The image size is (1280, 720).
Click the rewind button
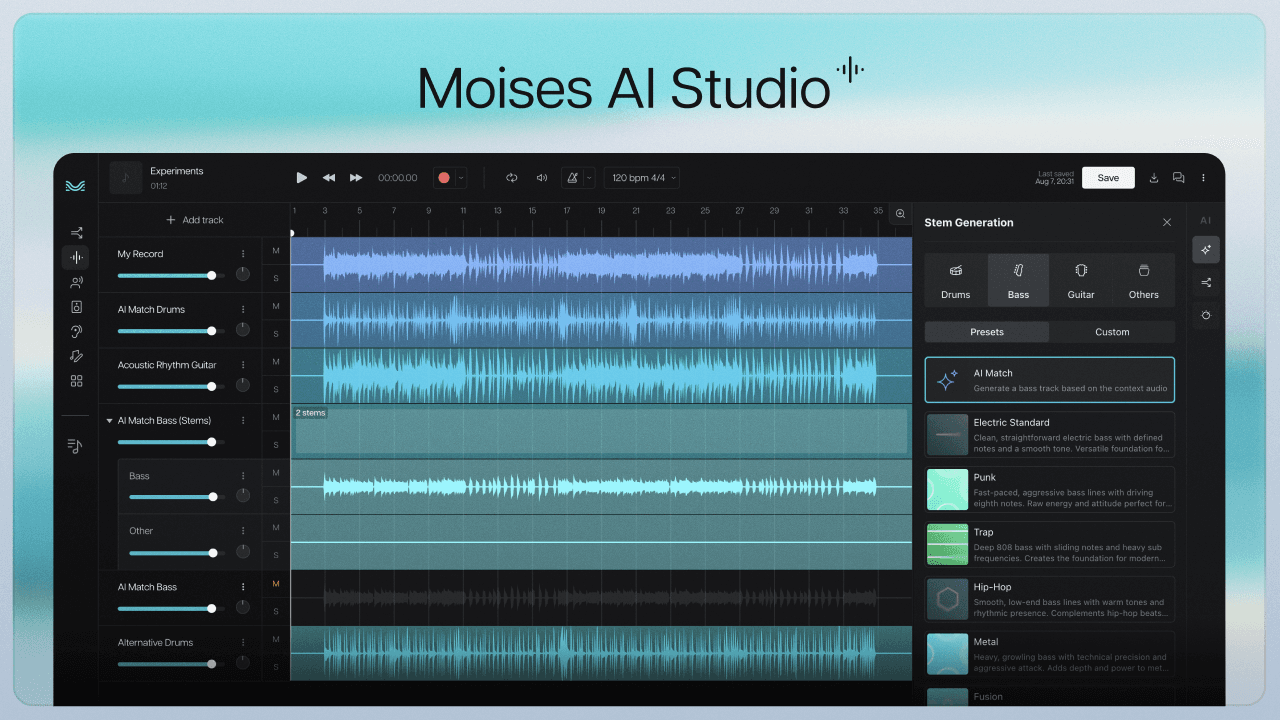(x=329, y=178)
